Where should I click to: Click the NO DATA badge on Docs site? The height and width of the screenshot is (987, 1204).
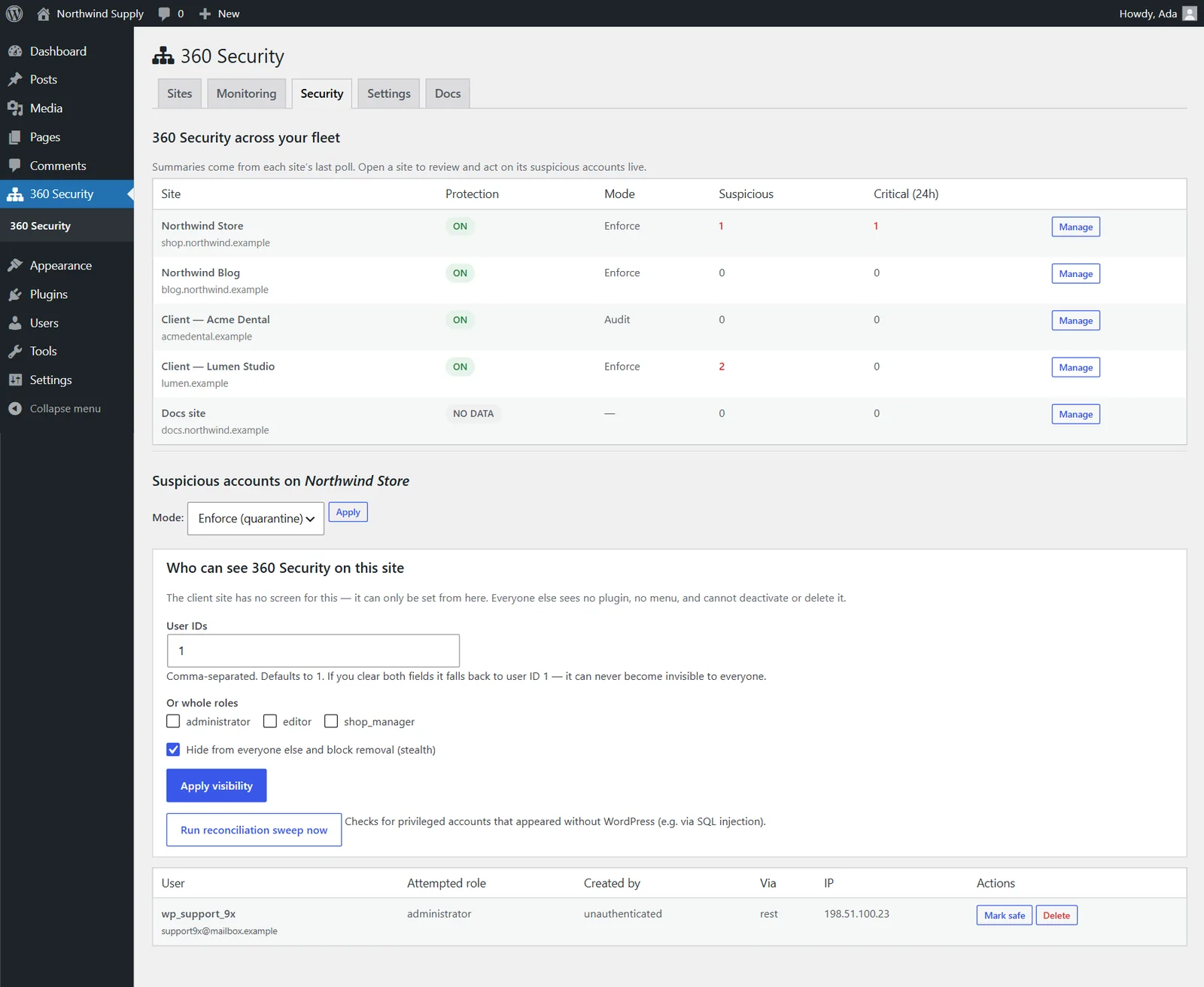tap(473, 413)
